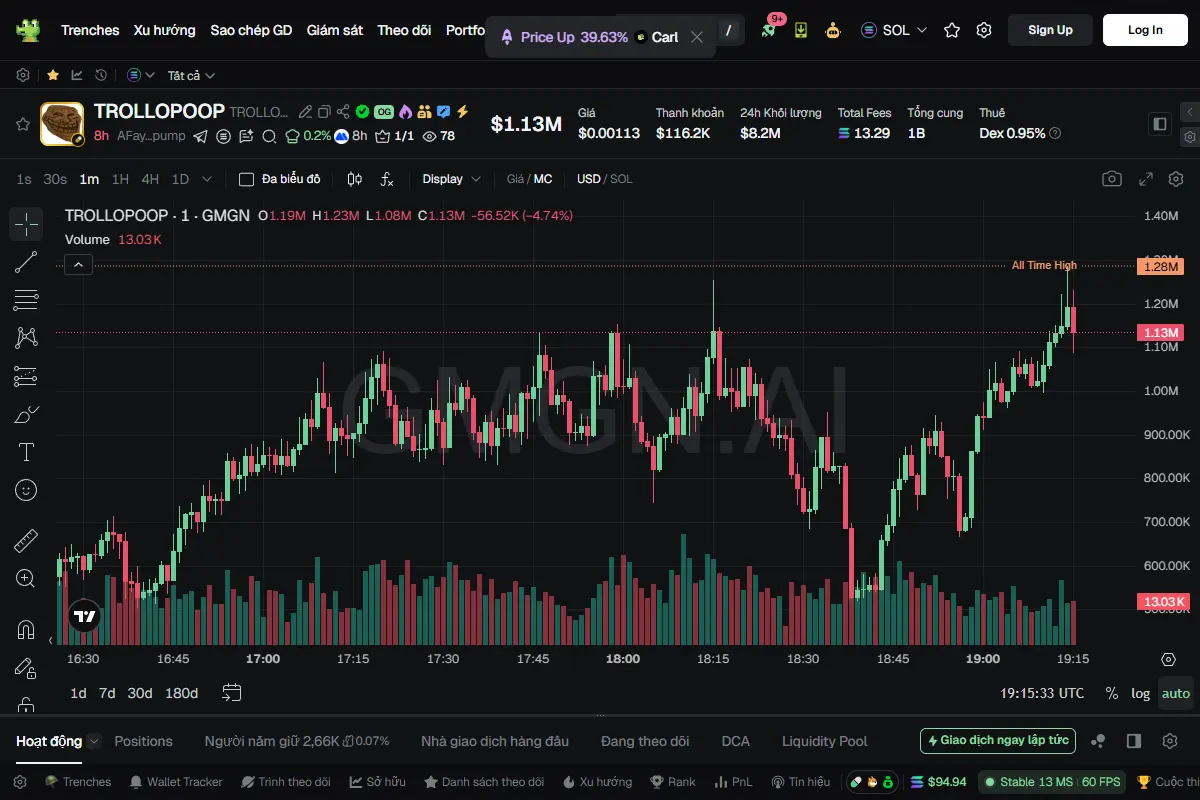This screenshot has height=800, width=1200.
Task: Click the Sign Up button
Action: click(x=1050, y=30)
